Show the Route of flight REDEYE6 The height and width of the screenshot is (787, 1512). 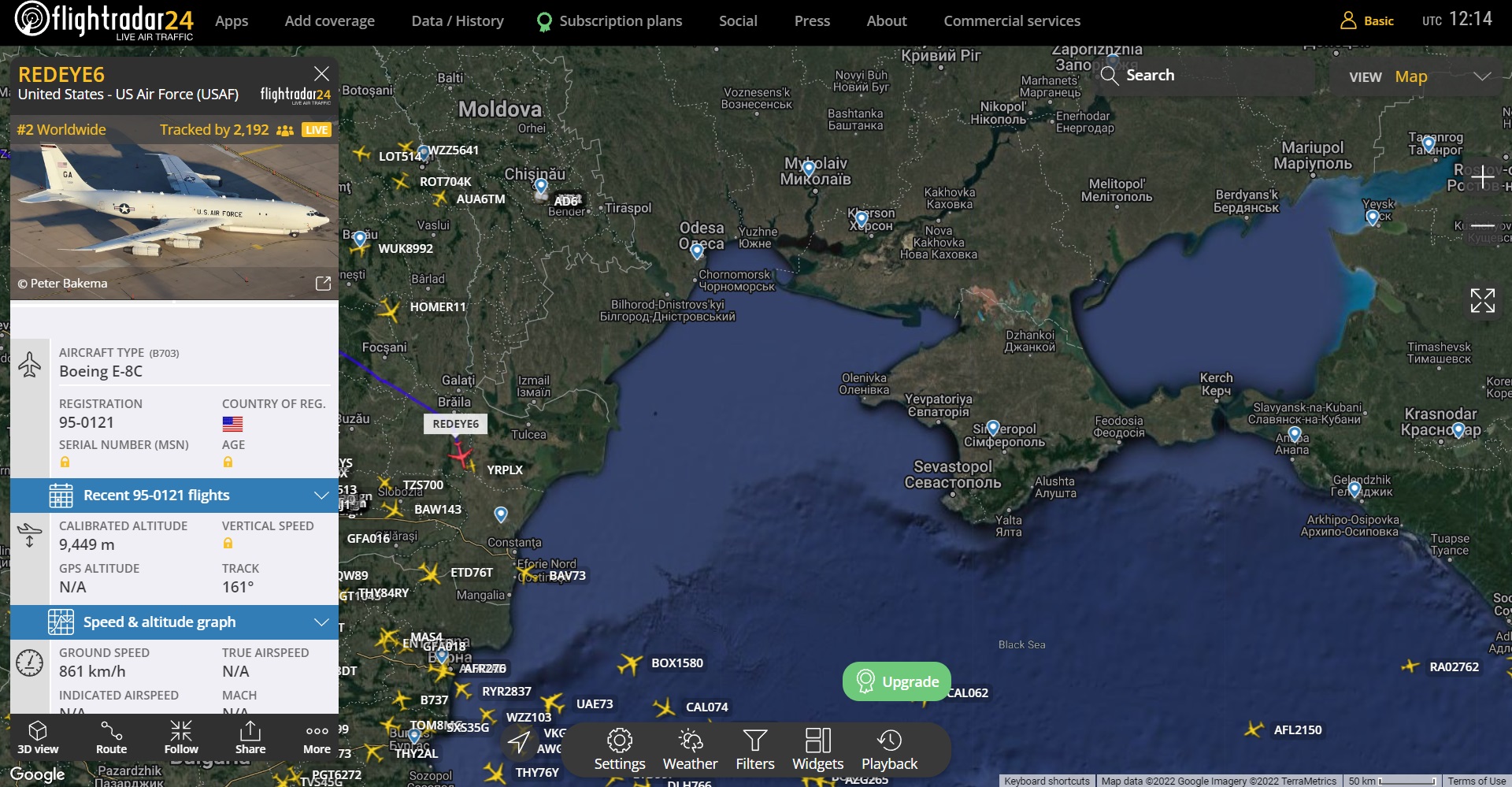[111, 738]
